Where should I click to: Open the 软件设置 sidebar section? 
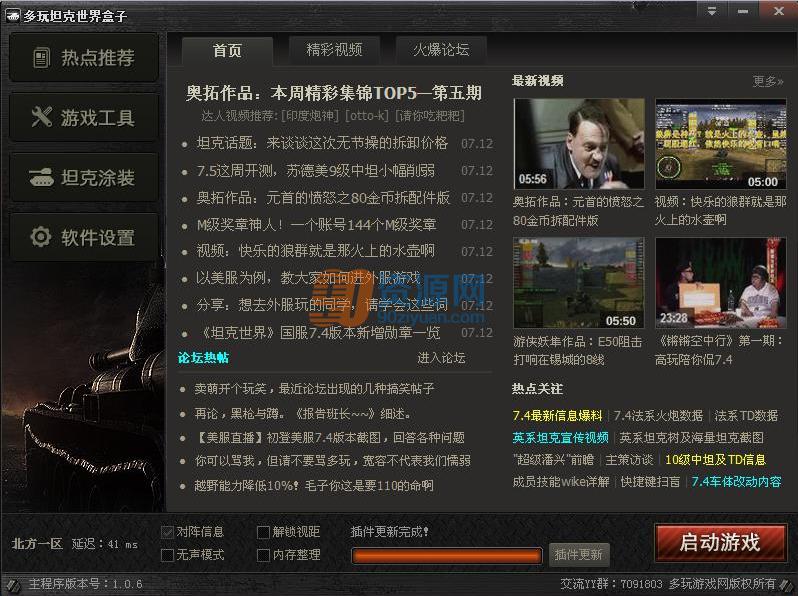[83, 238]
